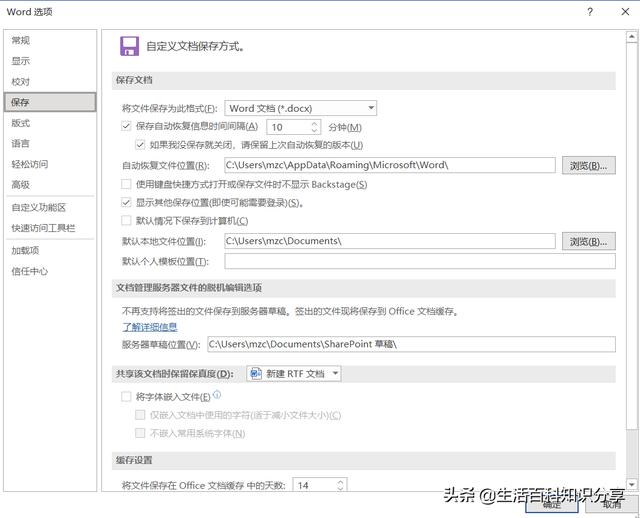Open the 了解详细信息 link
The image size is (640, 518).
[150, 327]
